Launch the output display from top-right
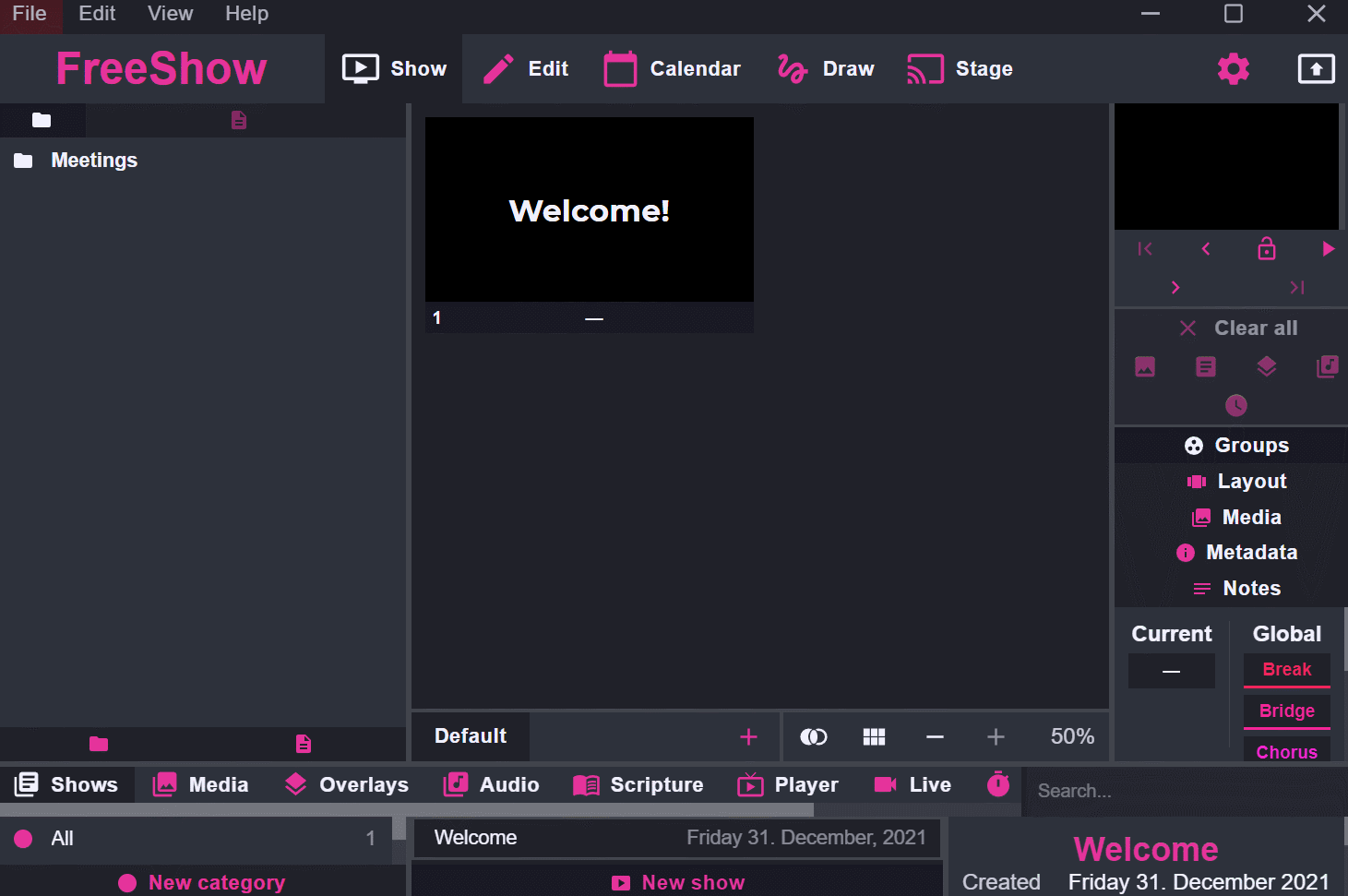This screenshot has height=896, width=1348. 1316,68
